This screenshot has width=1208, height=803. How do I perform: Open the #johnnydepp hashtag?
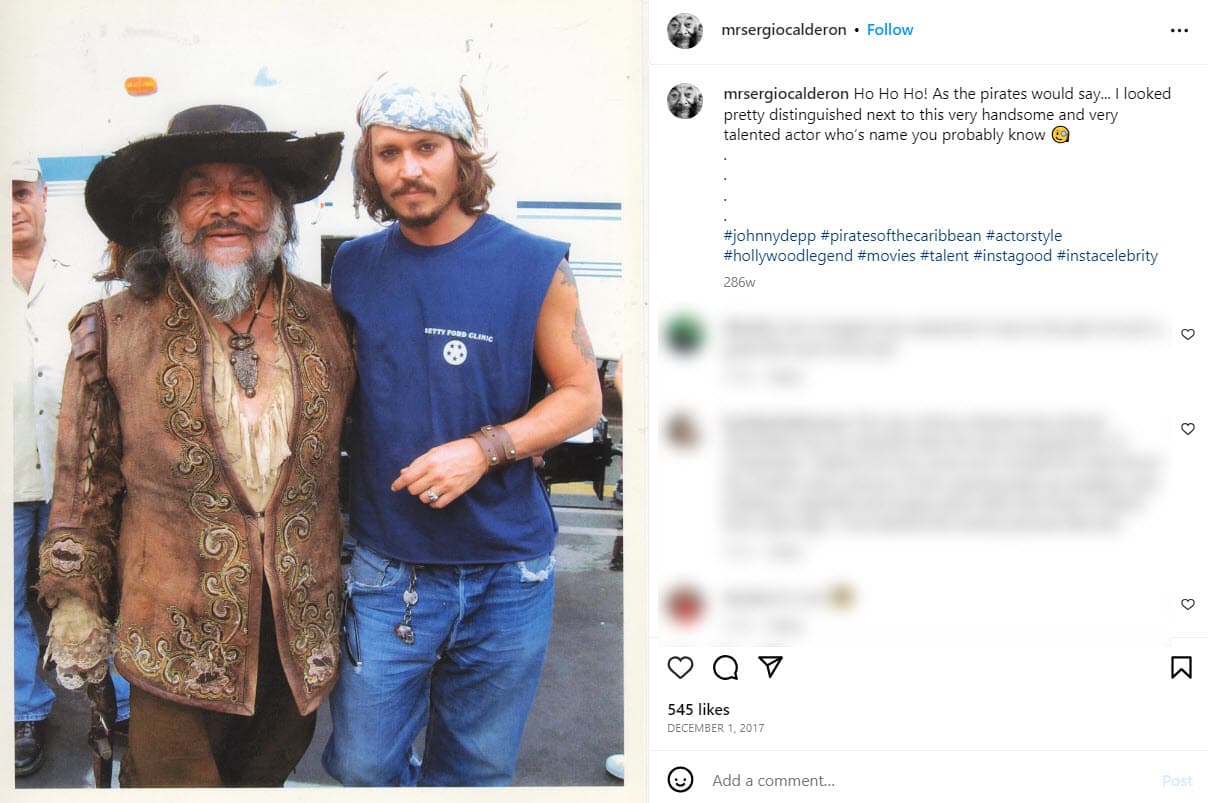tap(757, 235)
